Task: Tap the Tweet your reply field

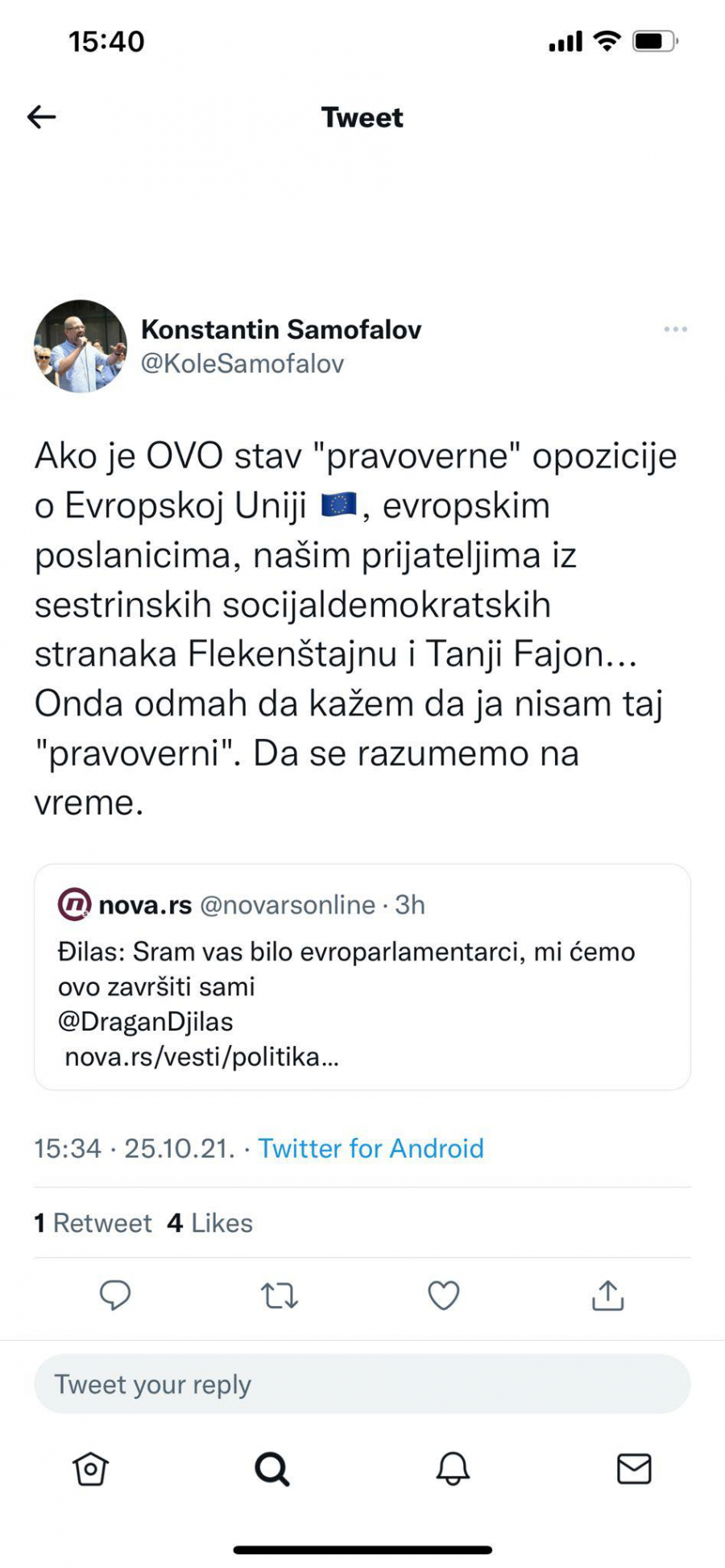Action: tap(362, 1383)
